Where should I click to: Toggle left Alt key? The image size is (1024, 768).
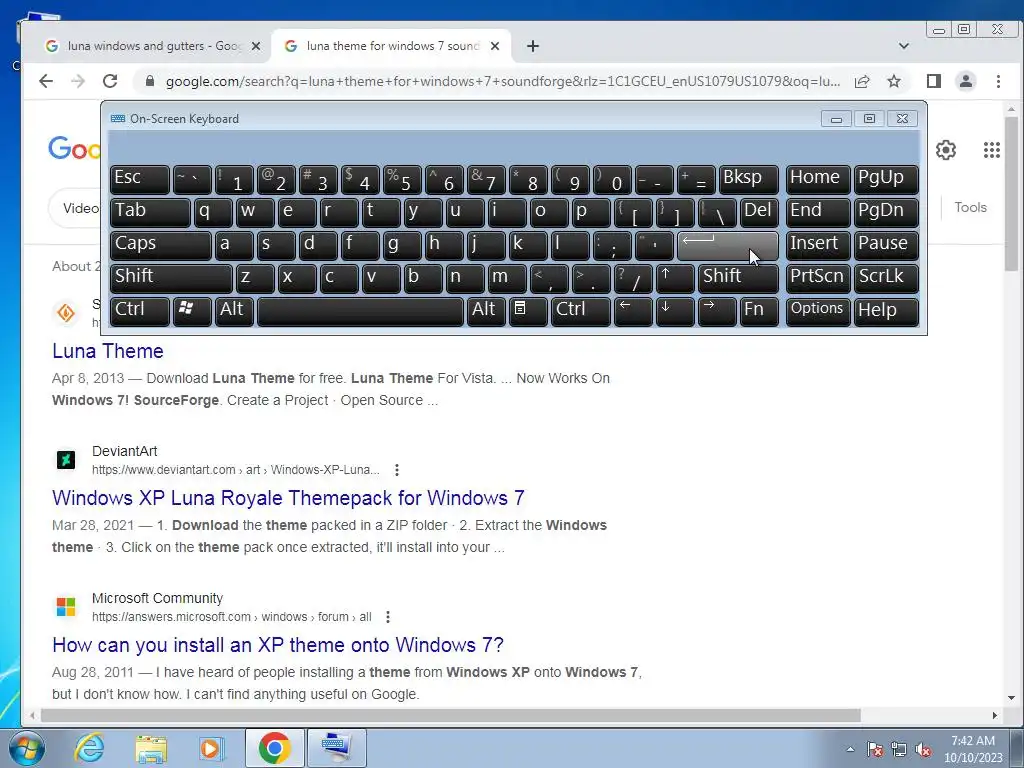point(234,311)
